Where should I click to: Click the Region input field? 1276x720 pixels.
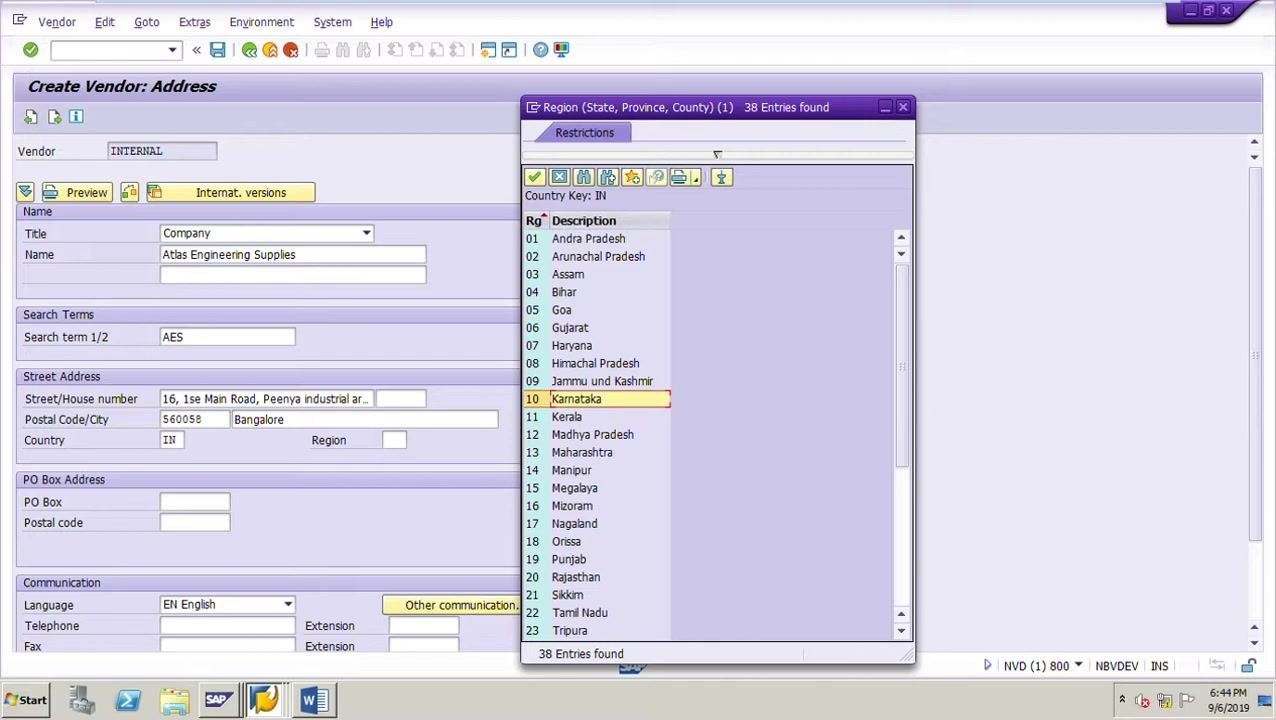point(394,440)
